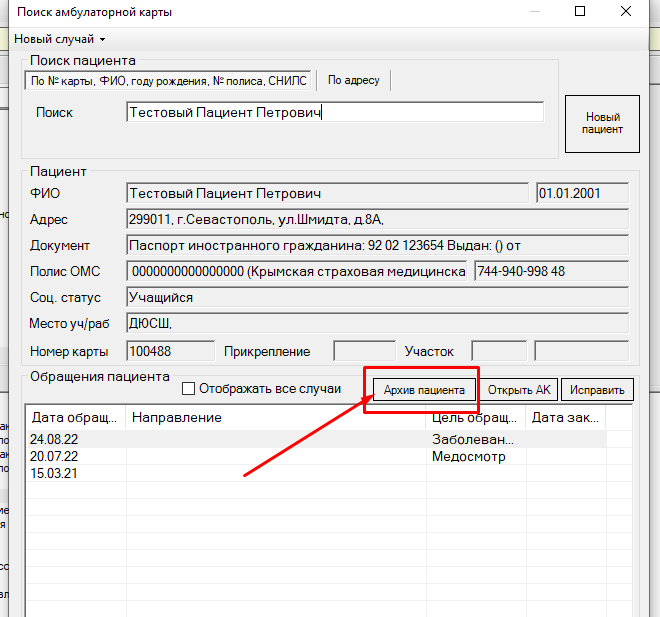Select the По № карты, ФИО search tab
The image size is (660, 617).
168,80
